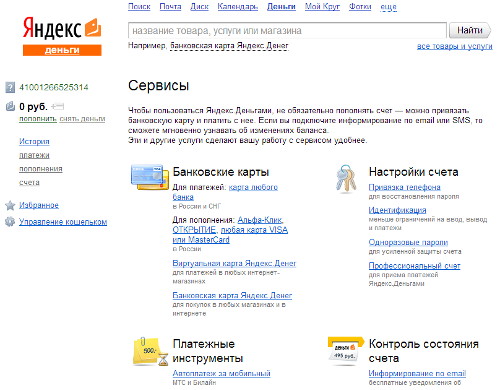The image size is (500, 390).
Task: Open Календарь in the top navigation
Action: point(238,7)
